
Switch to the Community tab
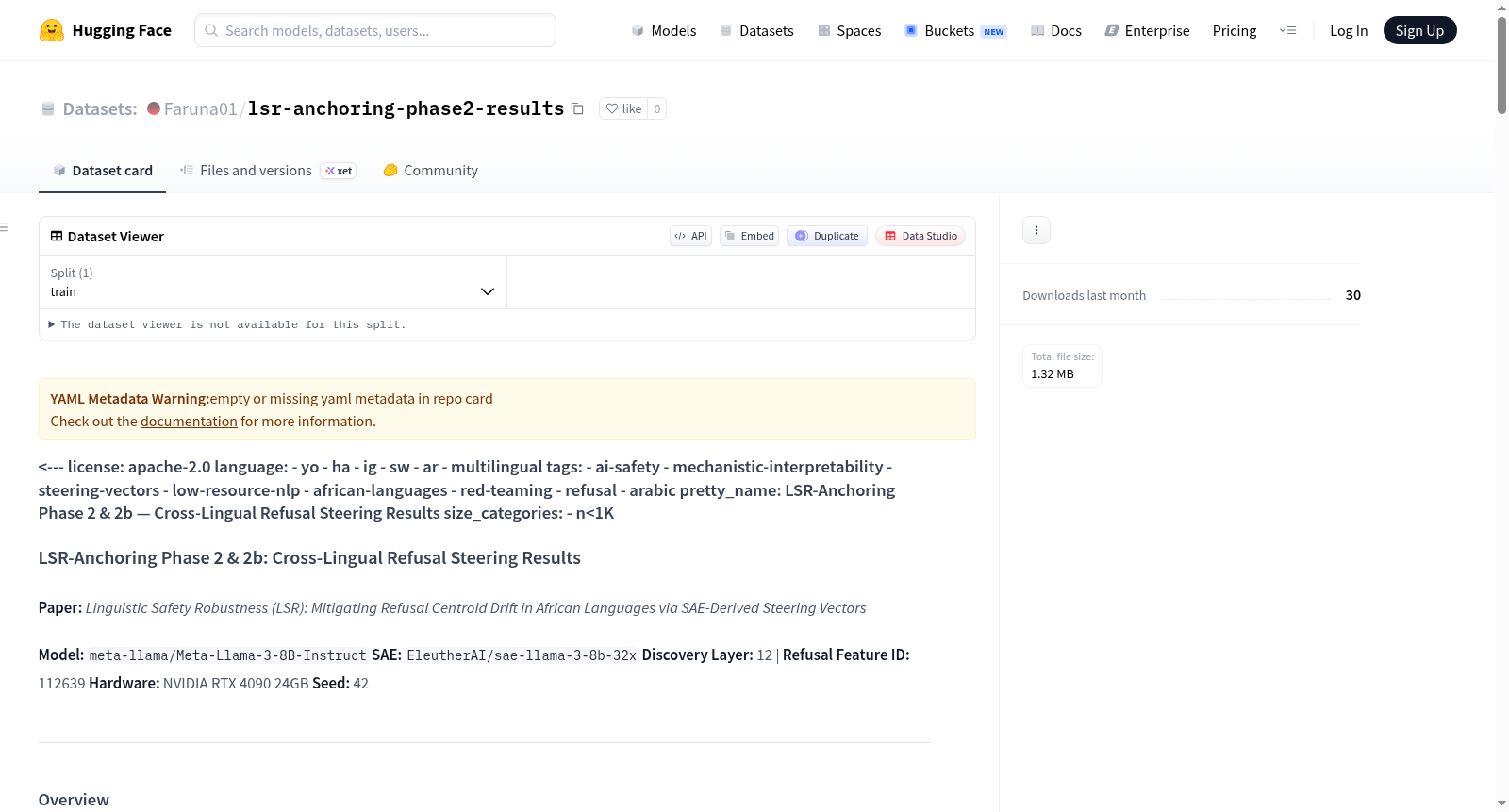[x=431, y=171]
